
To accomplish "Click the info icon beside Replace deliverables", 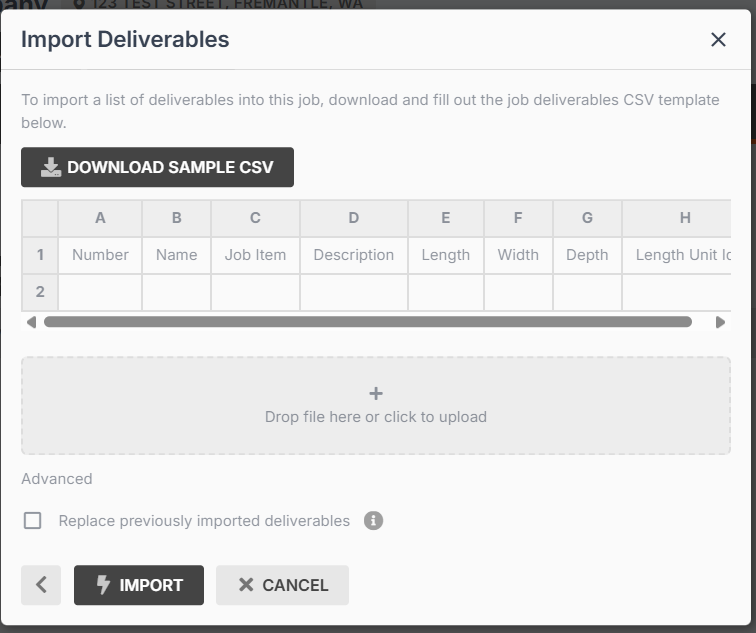I will [x=373, y=521].
